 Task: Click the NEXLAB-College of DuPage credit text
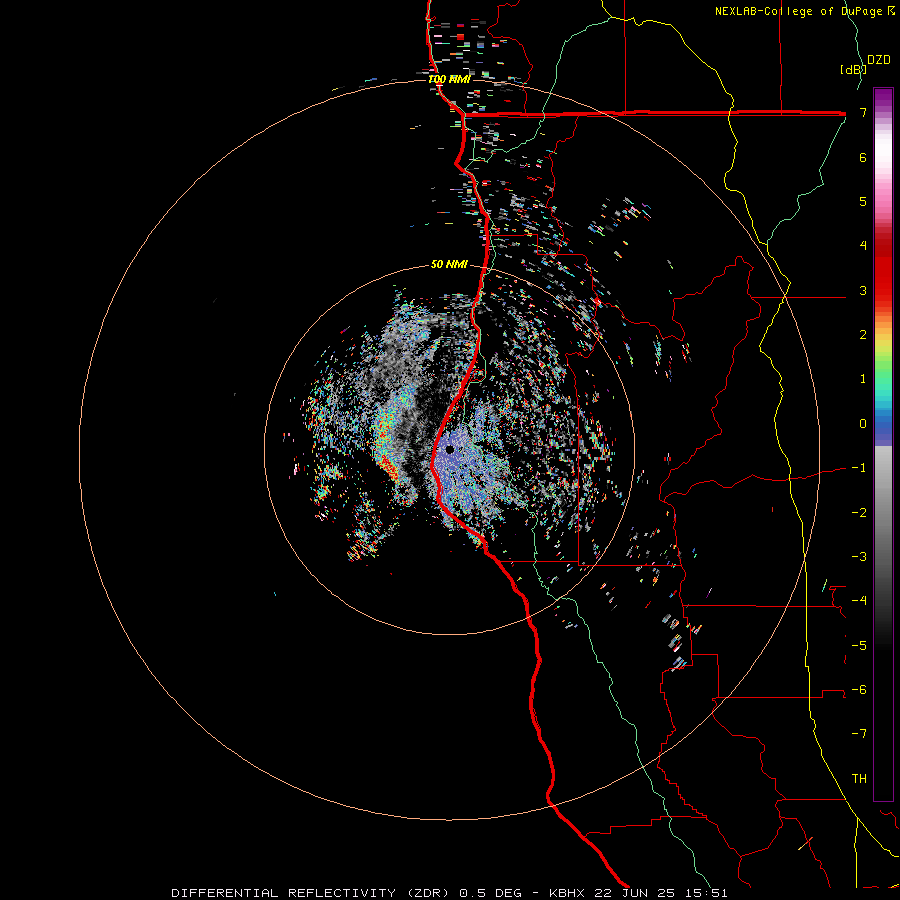(x=804, y=11)
